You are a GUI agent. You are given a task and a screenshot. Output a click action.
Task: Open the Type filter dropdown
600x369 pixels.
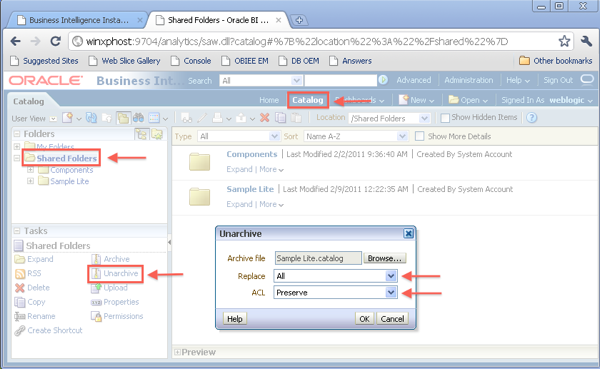[274, 136]
